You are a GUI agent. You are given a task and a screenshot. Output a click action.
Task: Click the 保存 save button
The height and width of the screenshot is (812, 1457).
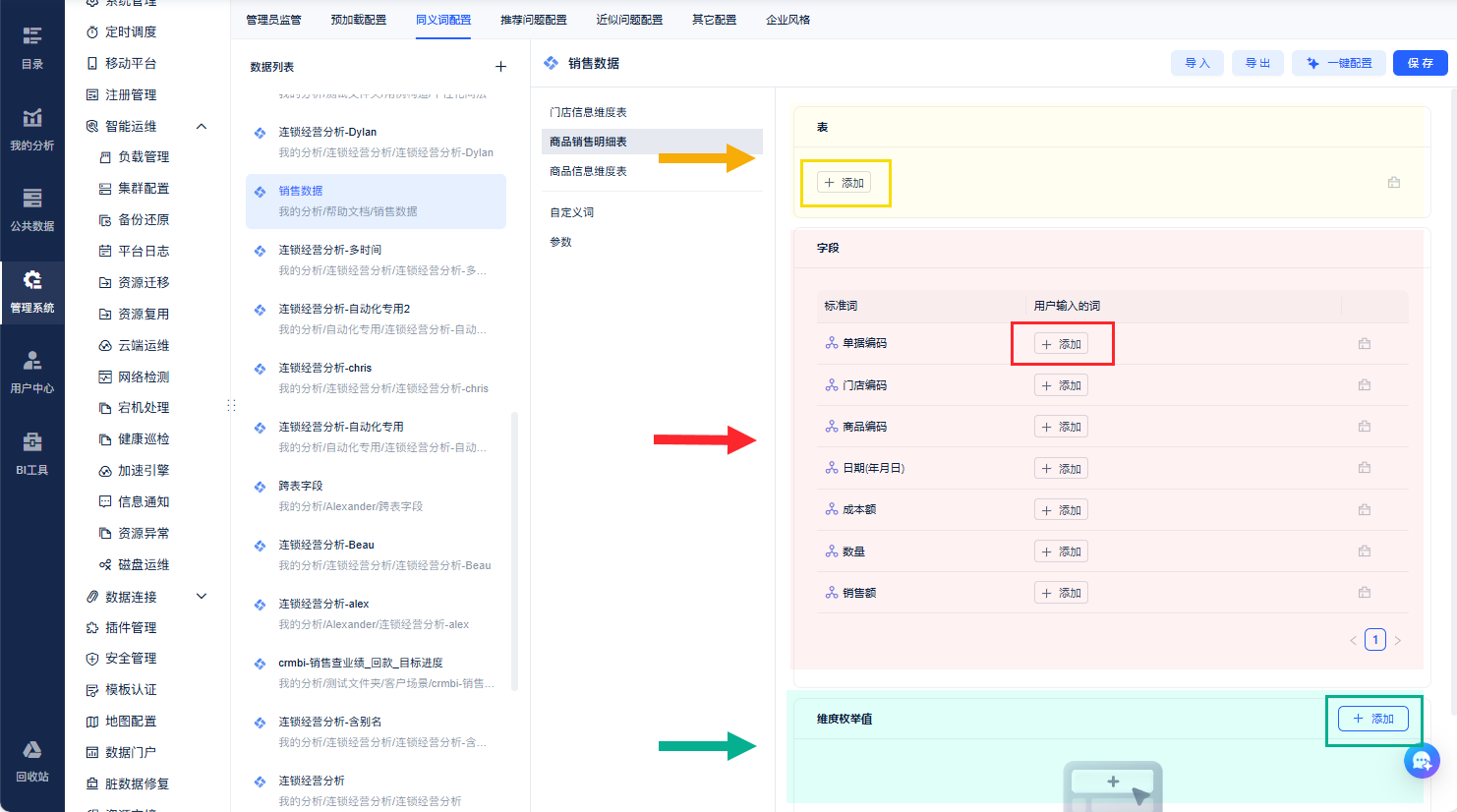[1421, 63]
